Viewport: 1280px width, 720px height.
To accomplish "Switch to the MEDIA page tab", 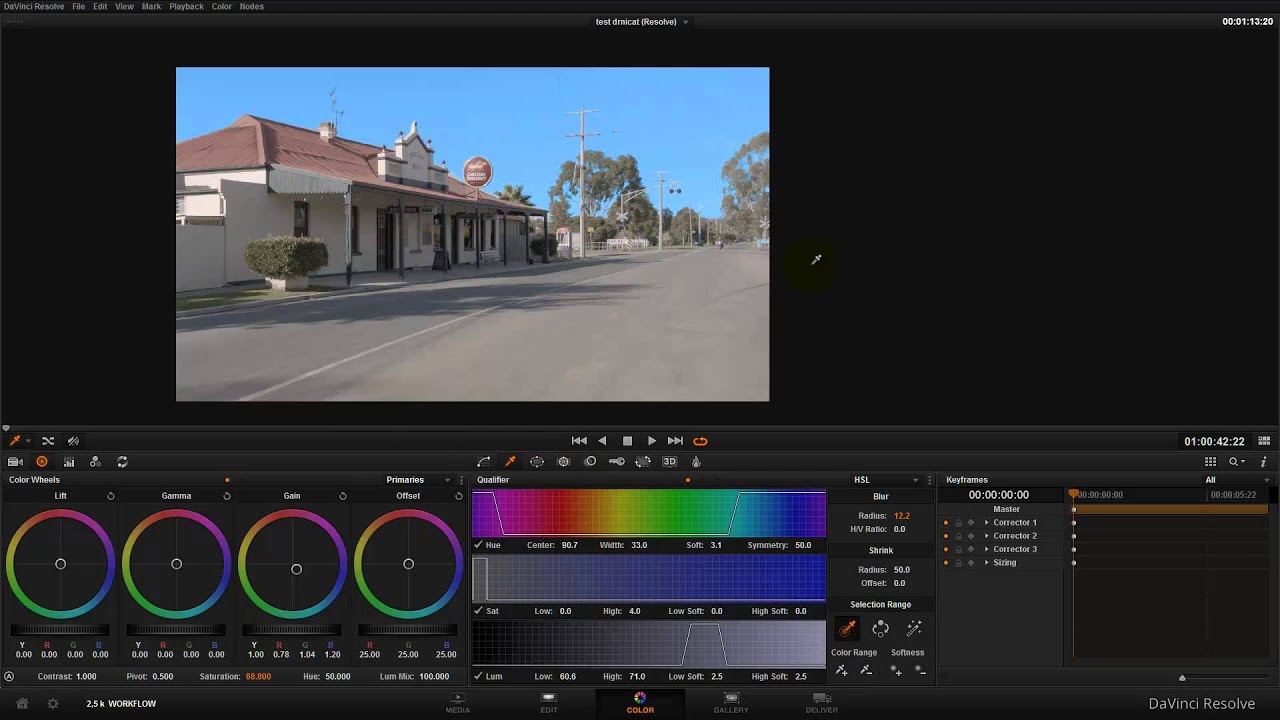I will tap(457, 703).
